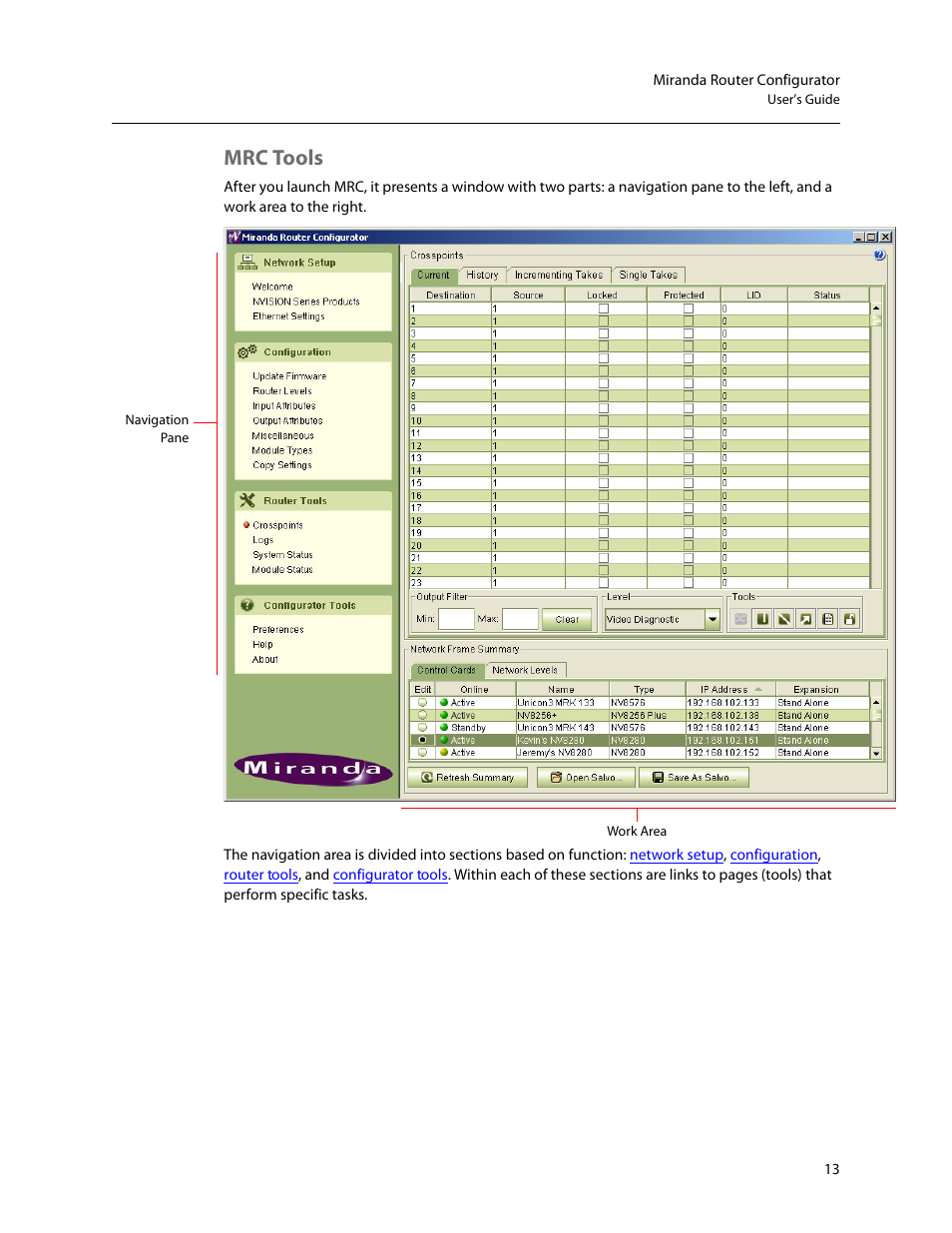Click the blue help icon in work area
The width and height of the screenshot is (952, 1233).
pos(879,256)
